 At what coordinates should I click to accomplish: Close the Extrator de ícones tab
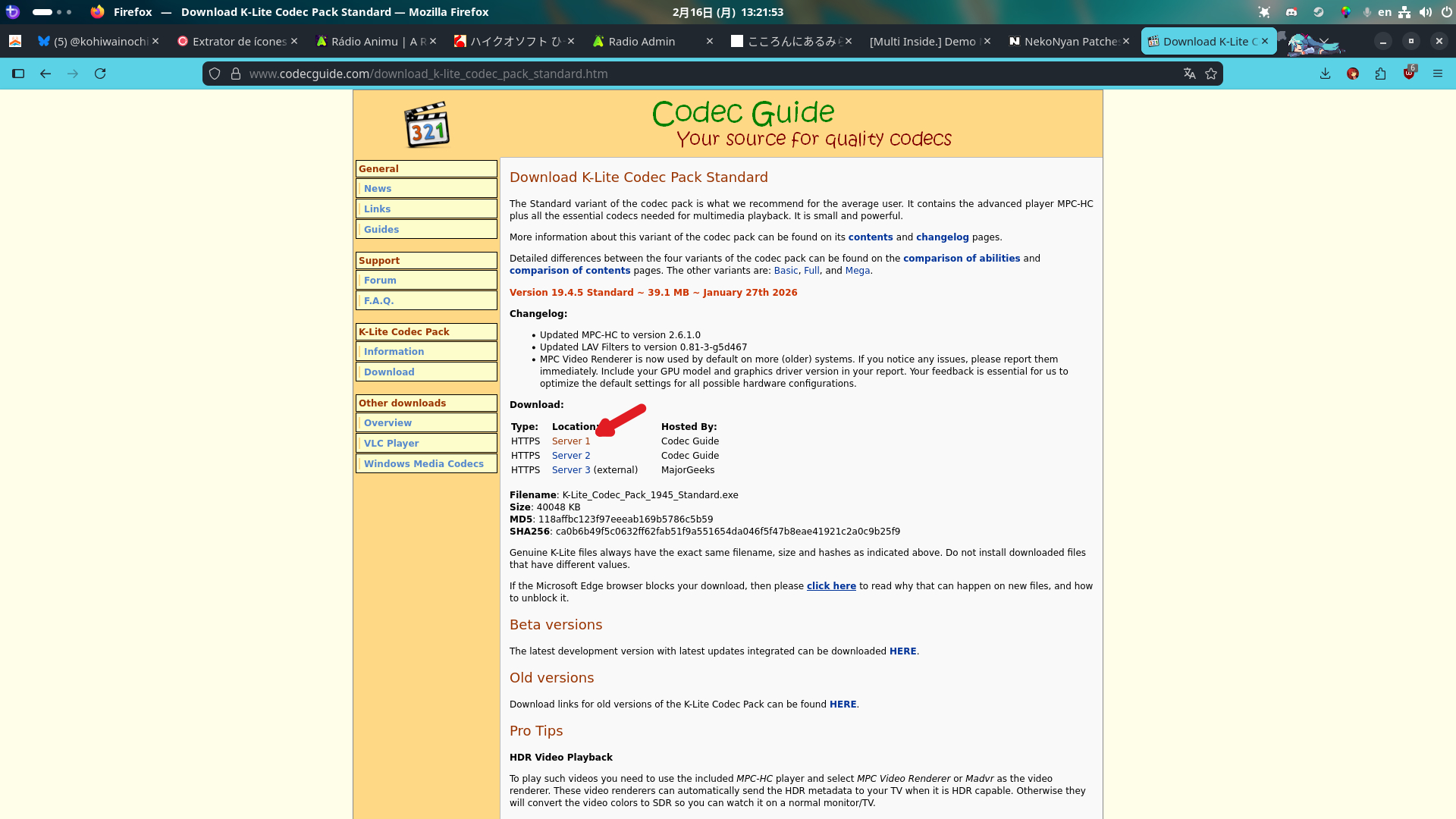click(x=294, y=41)
